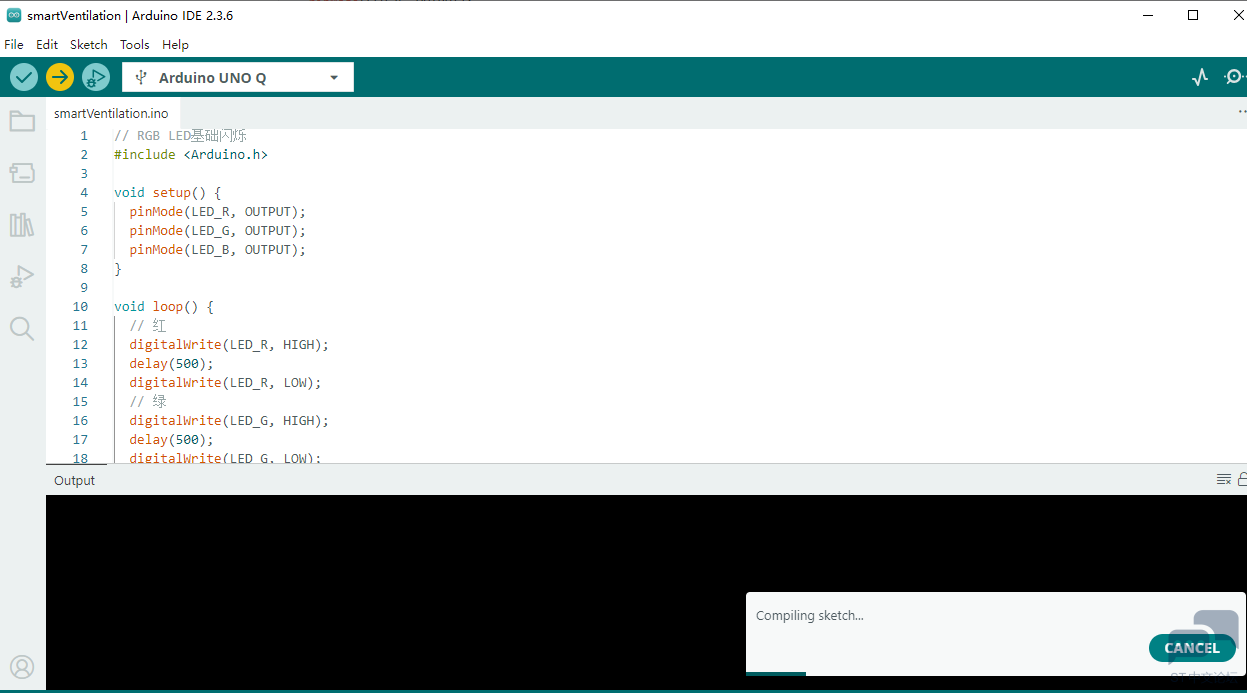
Task: Start the debugger from the toolbar
Action: coord(96,77)
